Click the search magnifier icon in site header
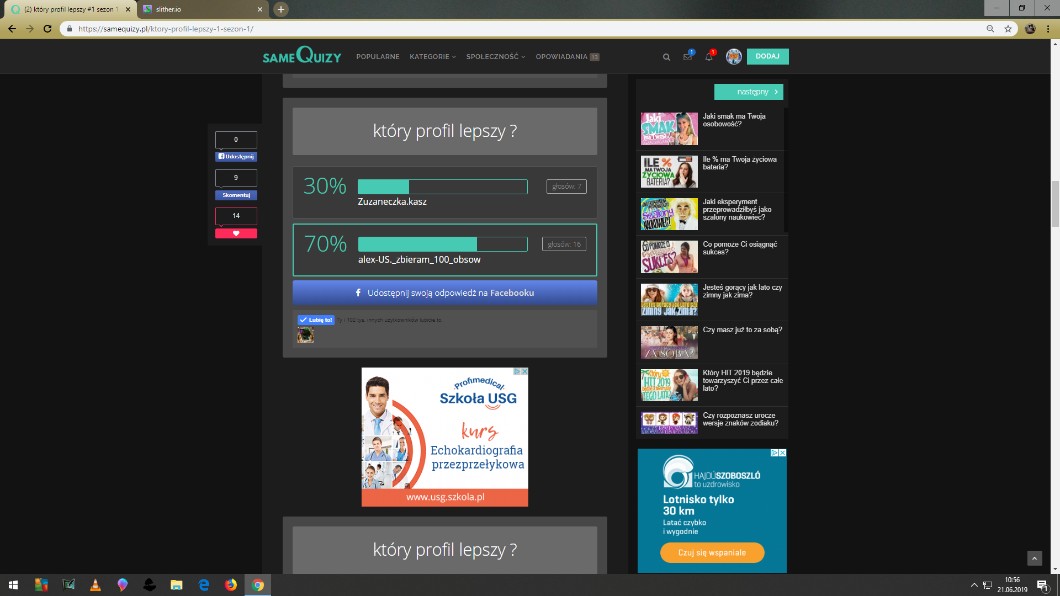1060x596 pixels. pos(667,57)
